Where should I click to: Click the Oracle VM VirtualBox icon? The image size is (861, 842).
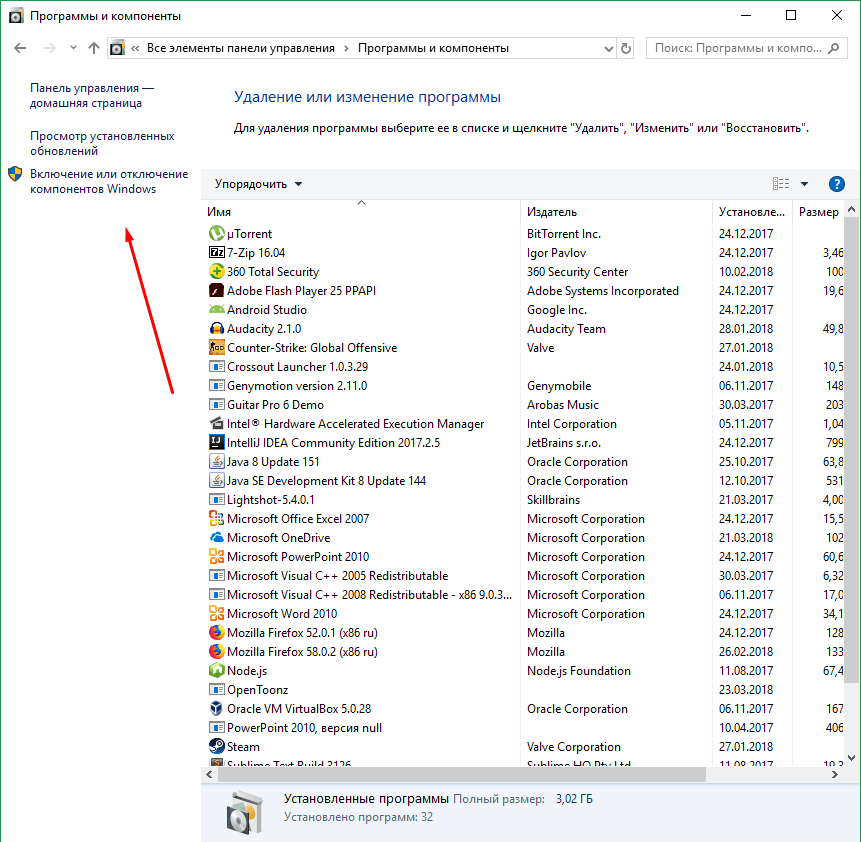[216, 709]
